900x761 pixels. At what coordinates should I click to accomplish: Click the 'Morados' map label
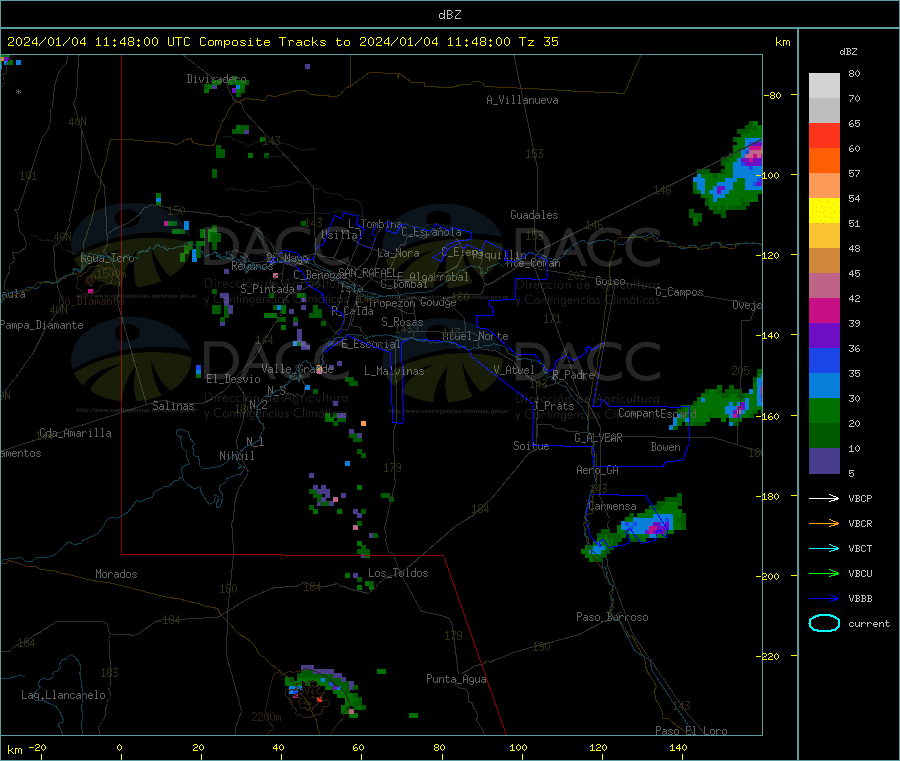116,574
